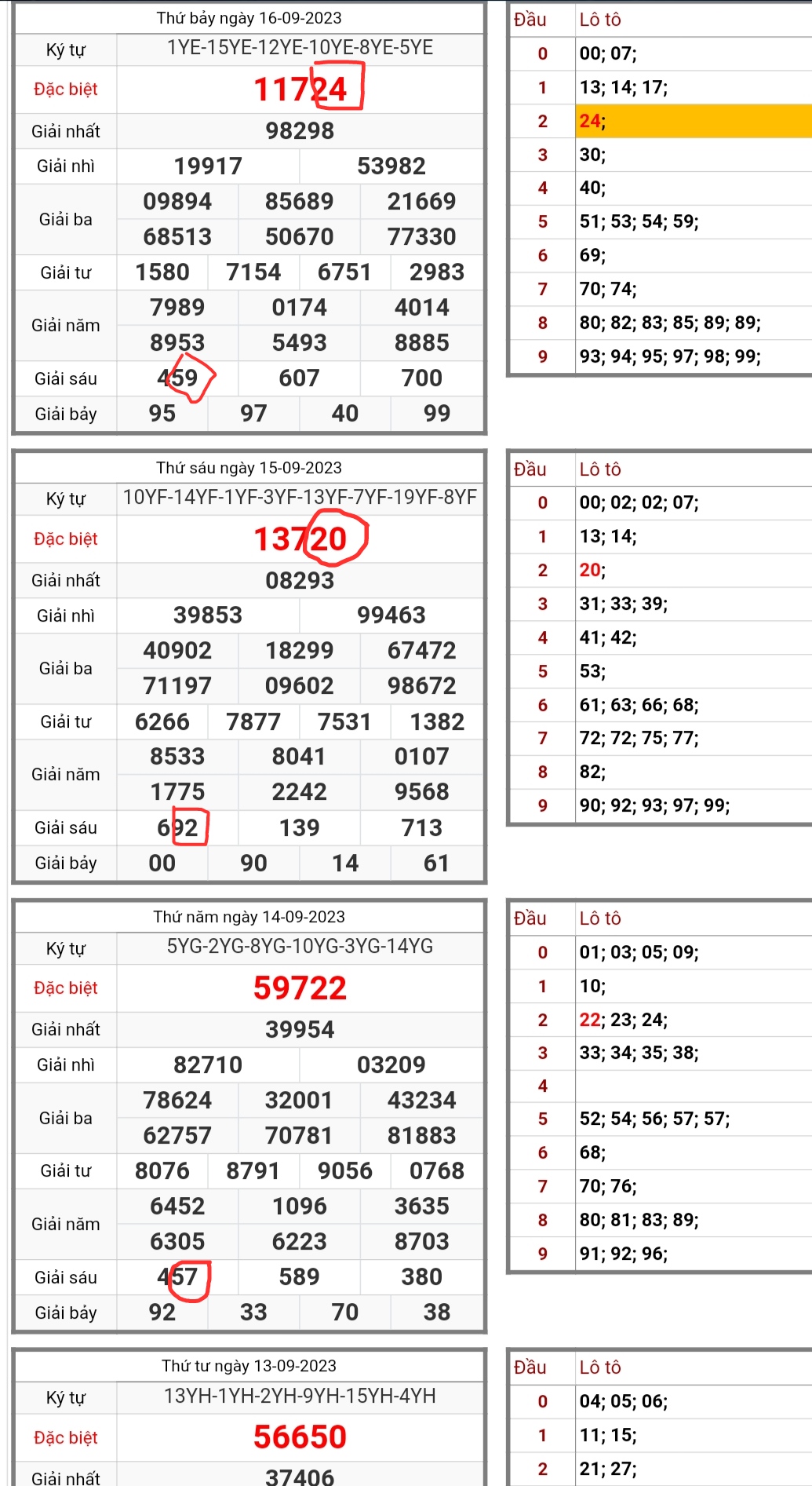
Task: Click the Giải ba number 81883
Action: pyautogui.click(x=422, y=1136)
